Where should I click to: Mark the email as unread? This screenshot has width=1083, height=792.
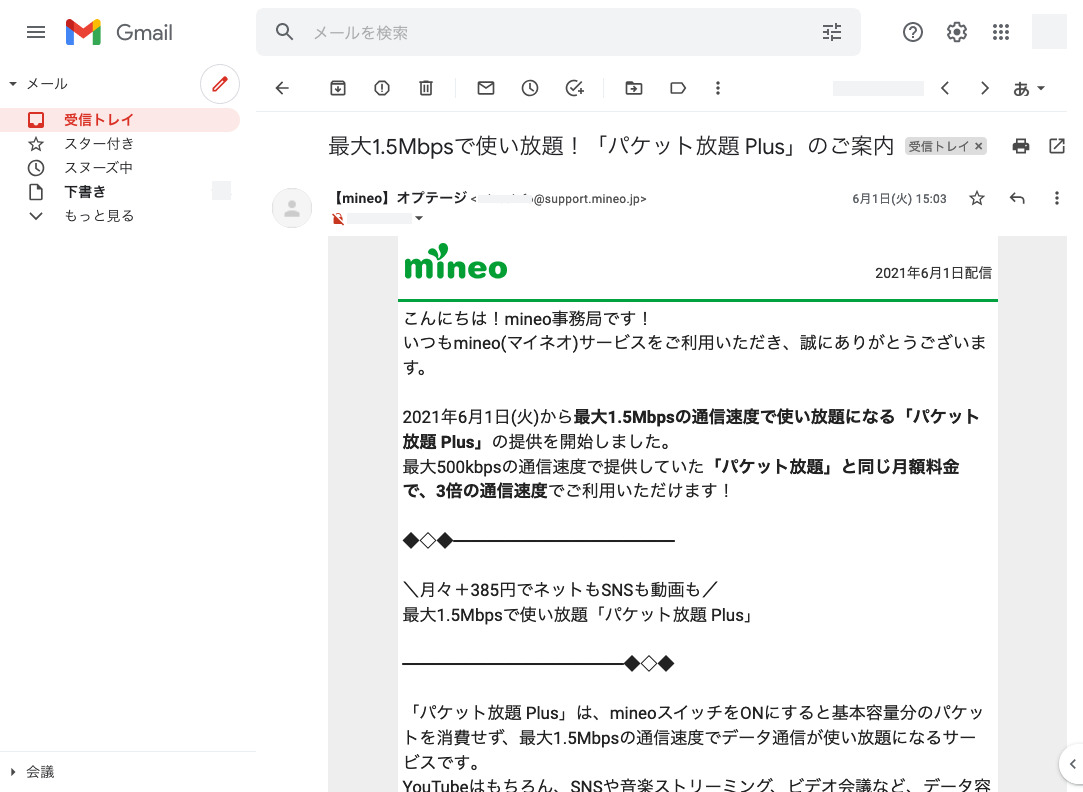(486, 88)
